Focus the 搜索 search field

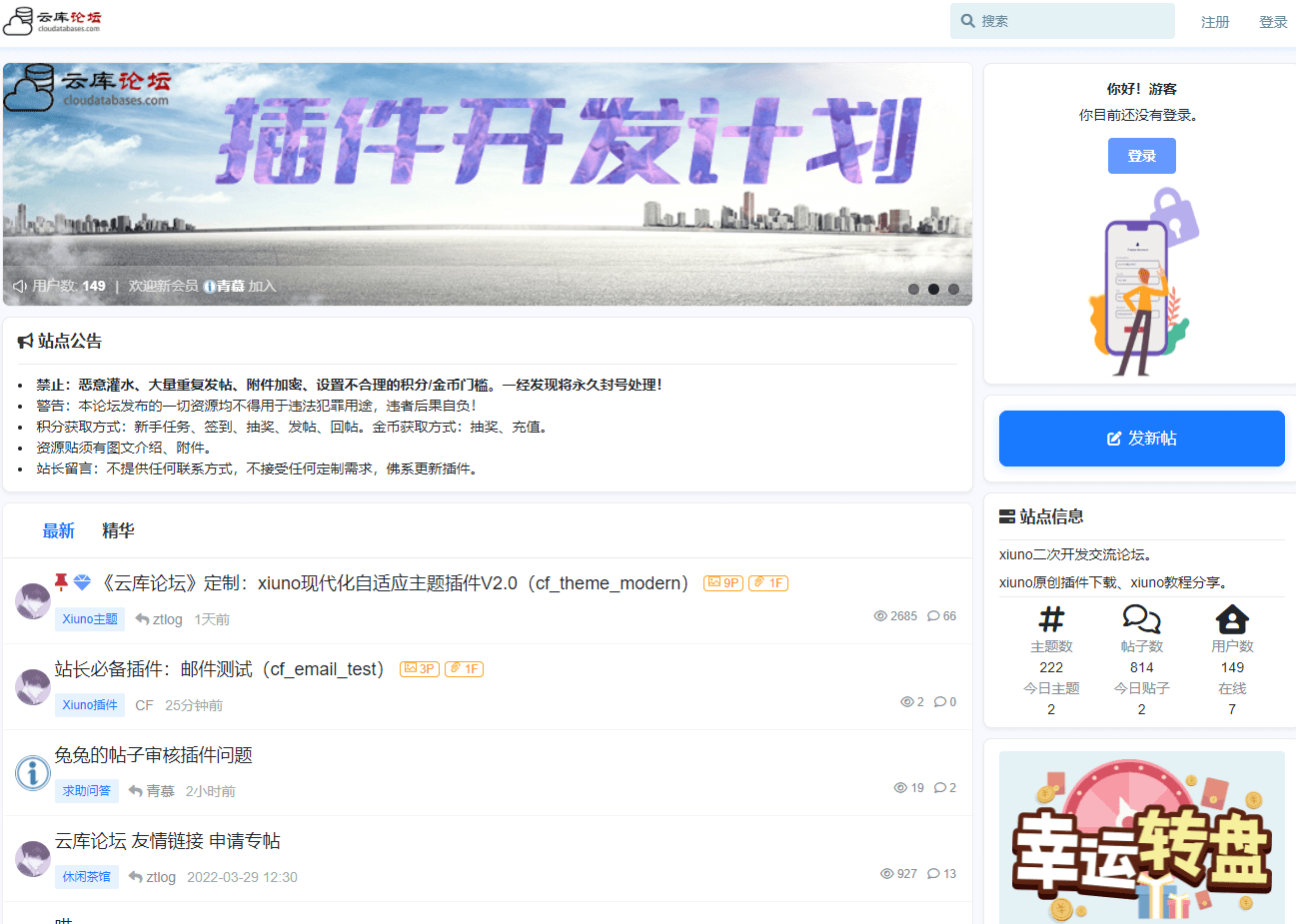click(1062, 21)
